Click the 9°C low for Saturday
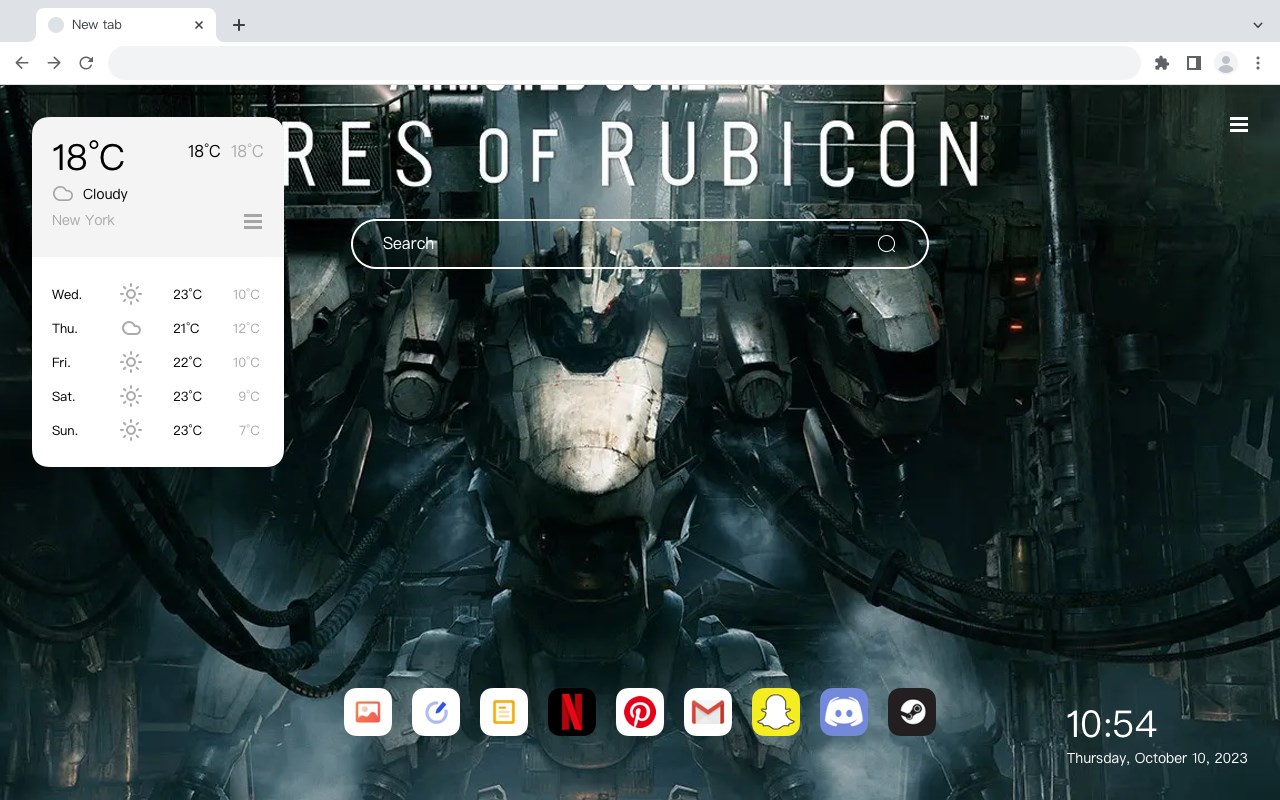Image resolution: width=1280 pixels, height=800 pixels. pyautogui.click(x=249, y=396)
